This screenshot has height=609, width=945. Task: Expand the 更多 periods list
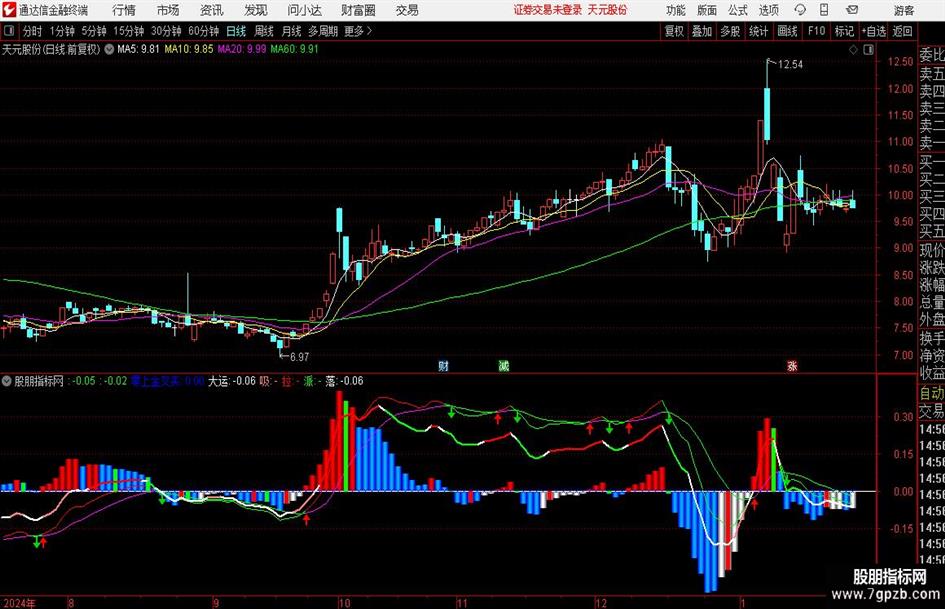358,31
